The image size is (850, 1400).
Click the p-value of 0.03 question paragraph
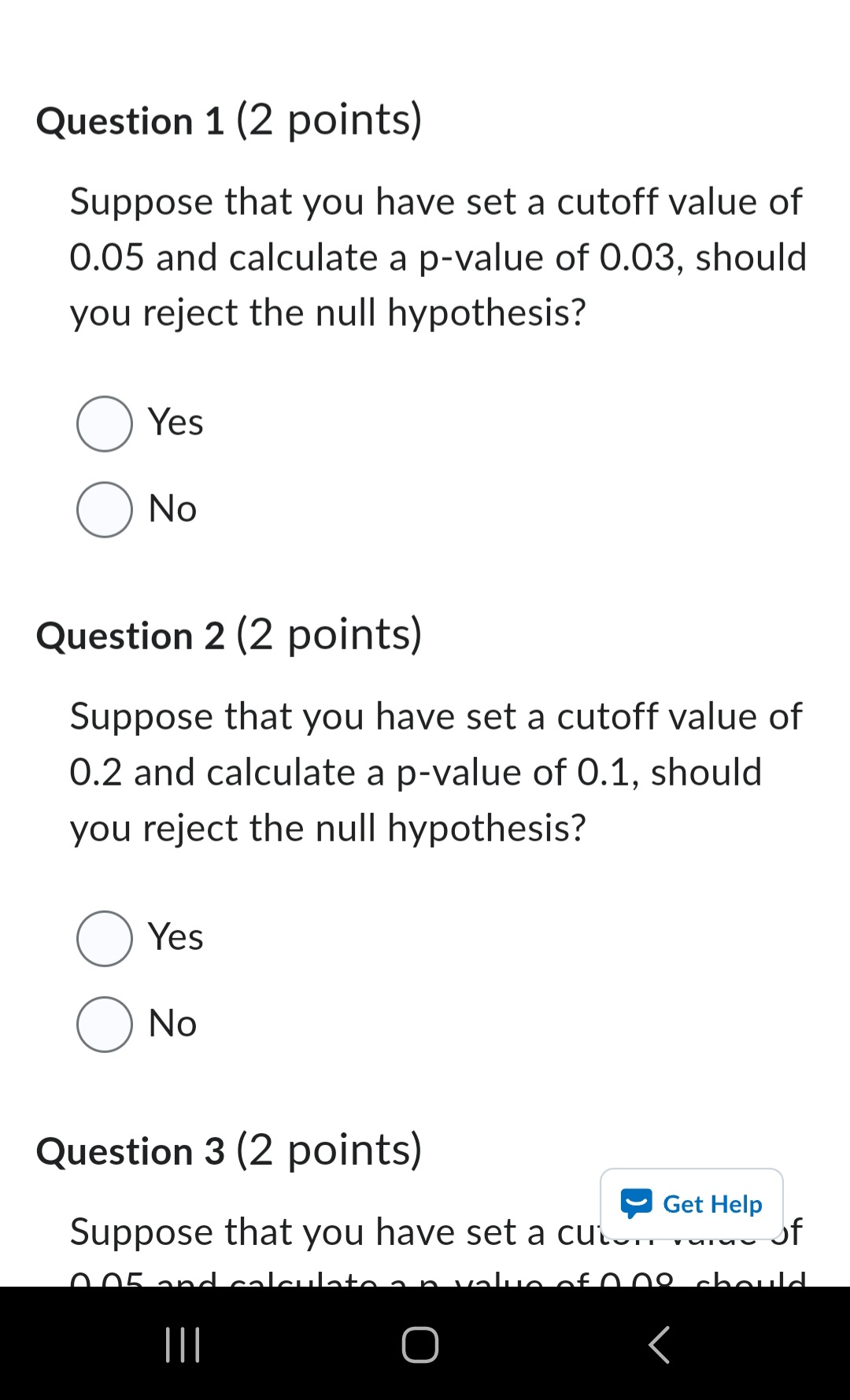[x=438, y=257]
